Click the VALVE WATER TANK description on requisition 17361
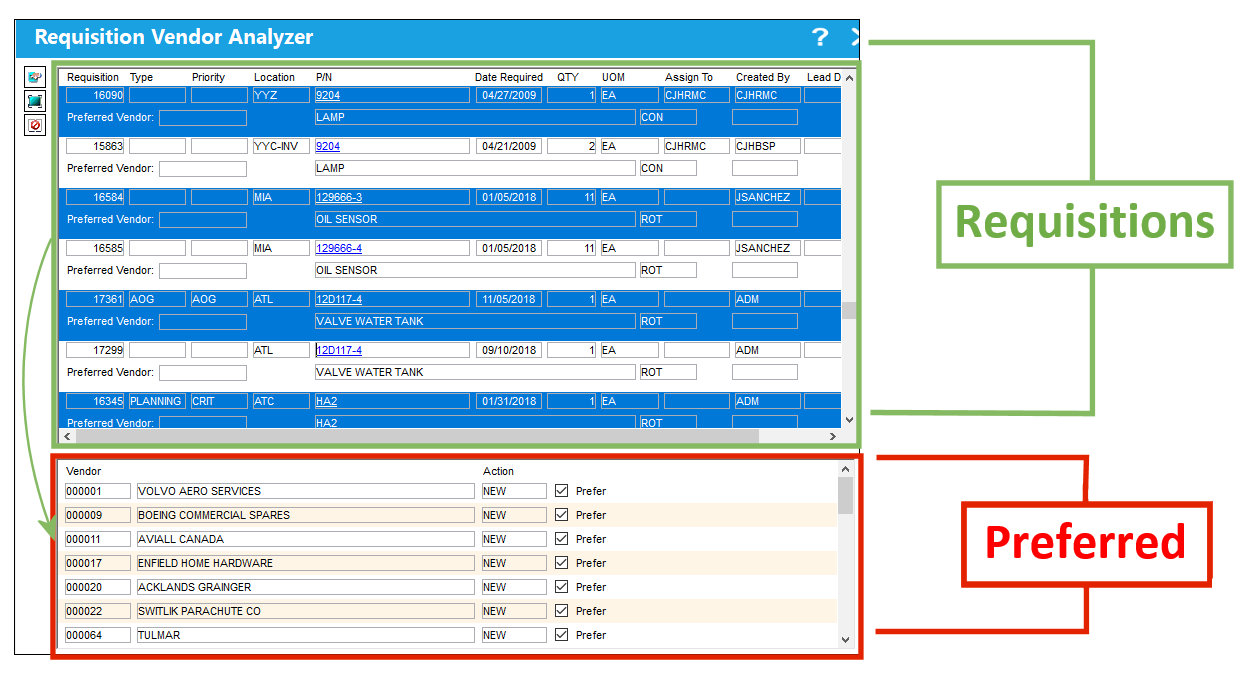The image size is (1234, 681). 475,322
